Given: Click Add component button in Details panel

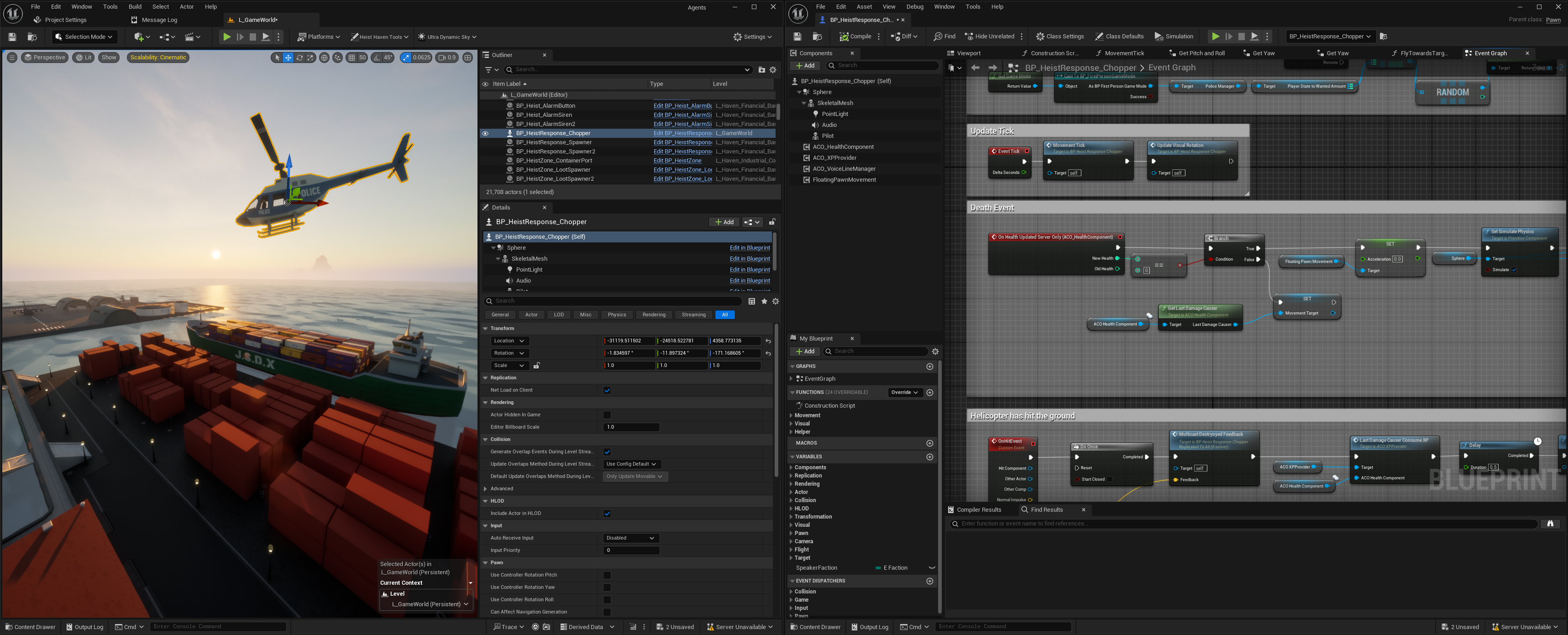Looking at the screenshot, I should pos(724,222).
